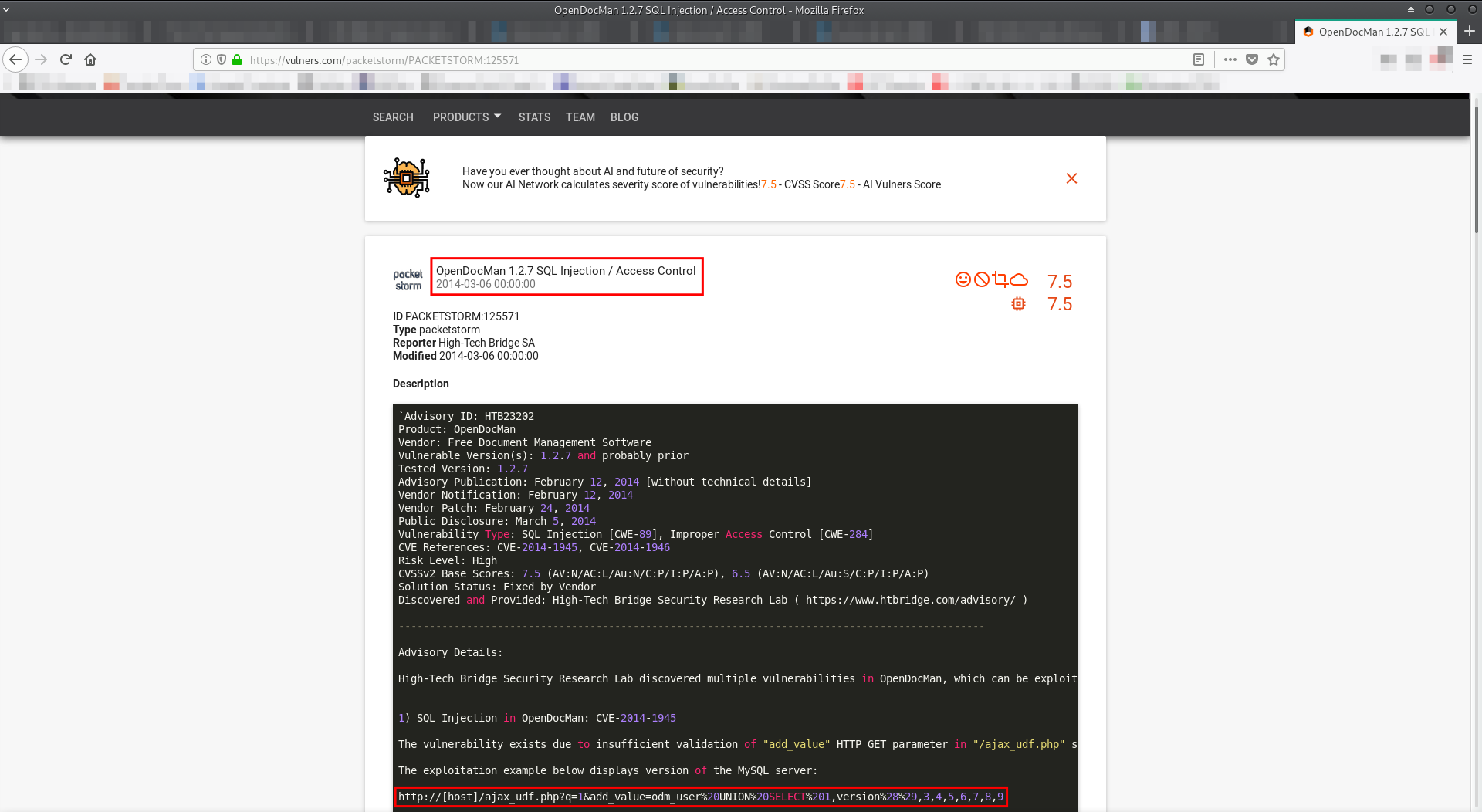Close the OpenDocMan tab
This screenshot has width=1482, height=812.
(x=1443, y=32)
